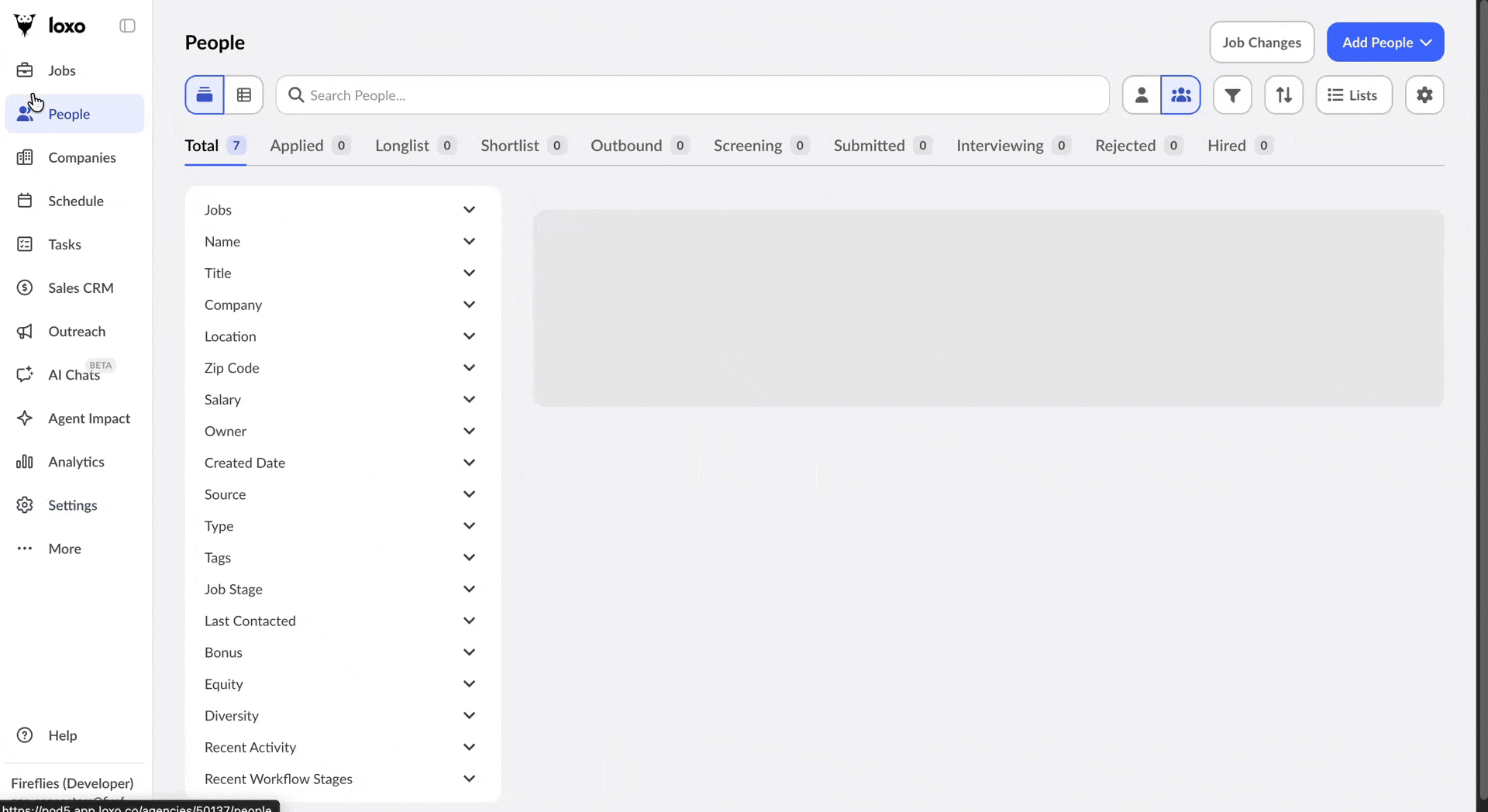The height and width of the screenshot is (812, 1488).
Task: Switch to the Shortlist tab
Action: coord(523,146)
